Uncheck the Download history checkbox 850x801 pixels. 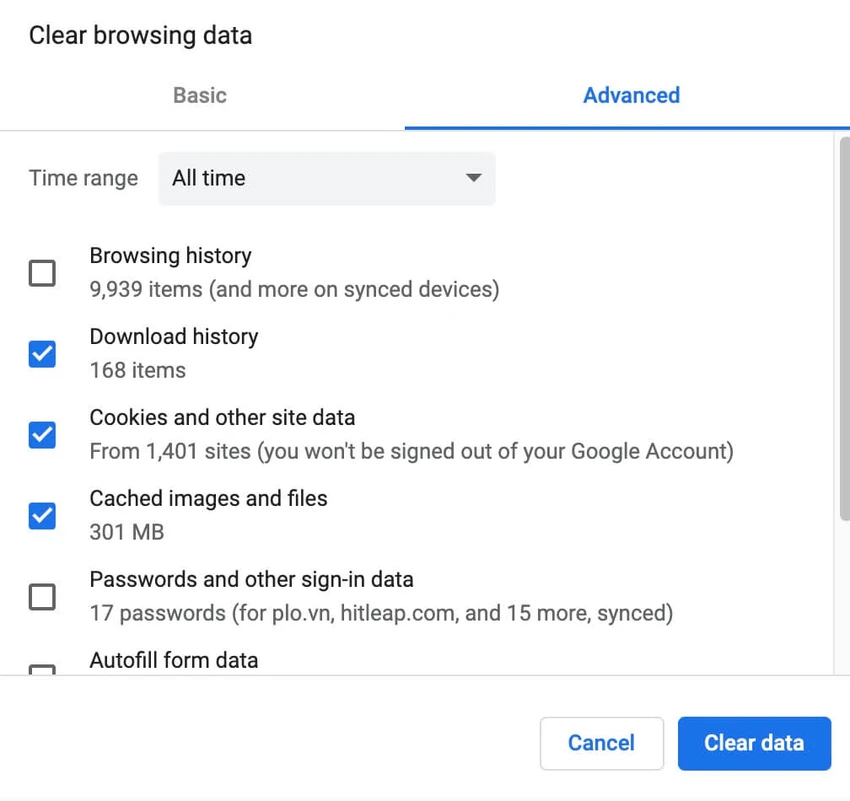click(x=42, y=354)
